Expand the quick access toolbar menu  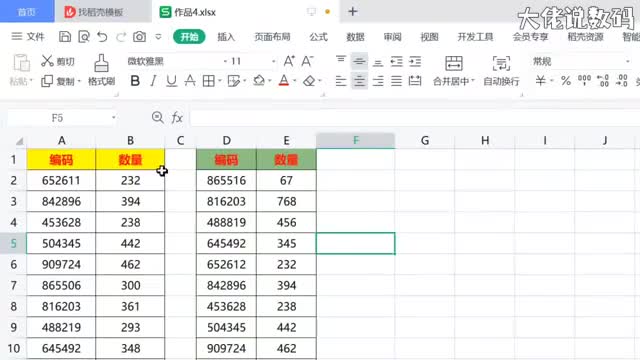click(x=158, y=37)
